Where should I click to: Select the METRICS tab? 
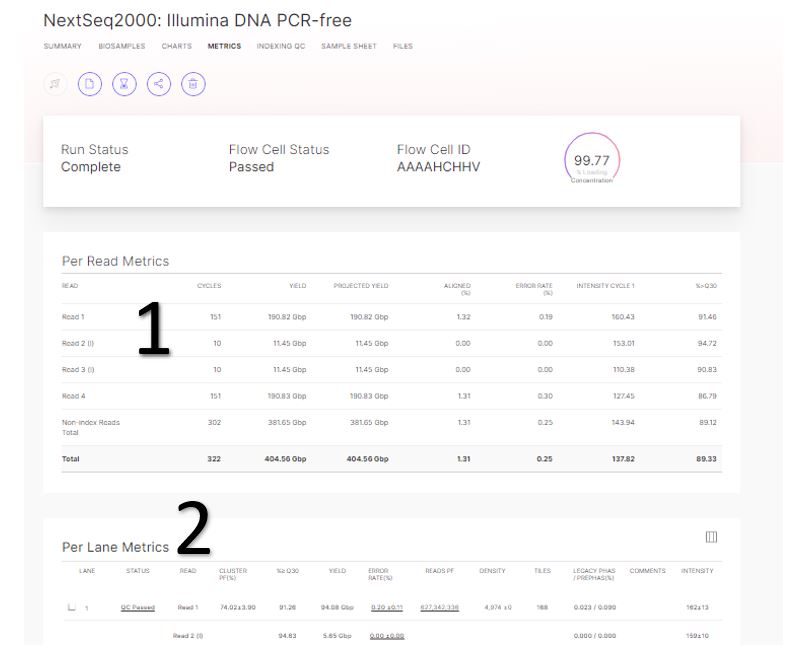pyautogui.click(x=224, y=46)
